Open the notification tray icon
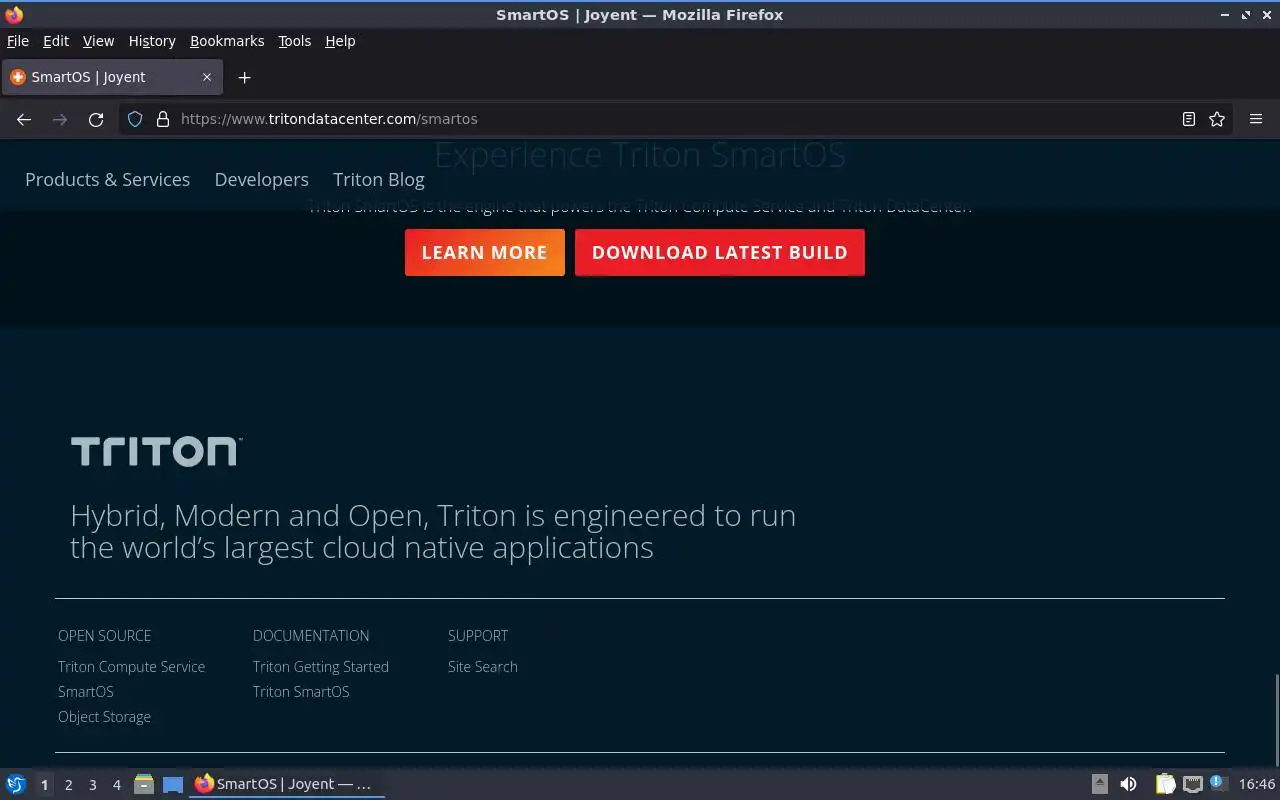 1218,783
